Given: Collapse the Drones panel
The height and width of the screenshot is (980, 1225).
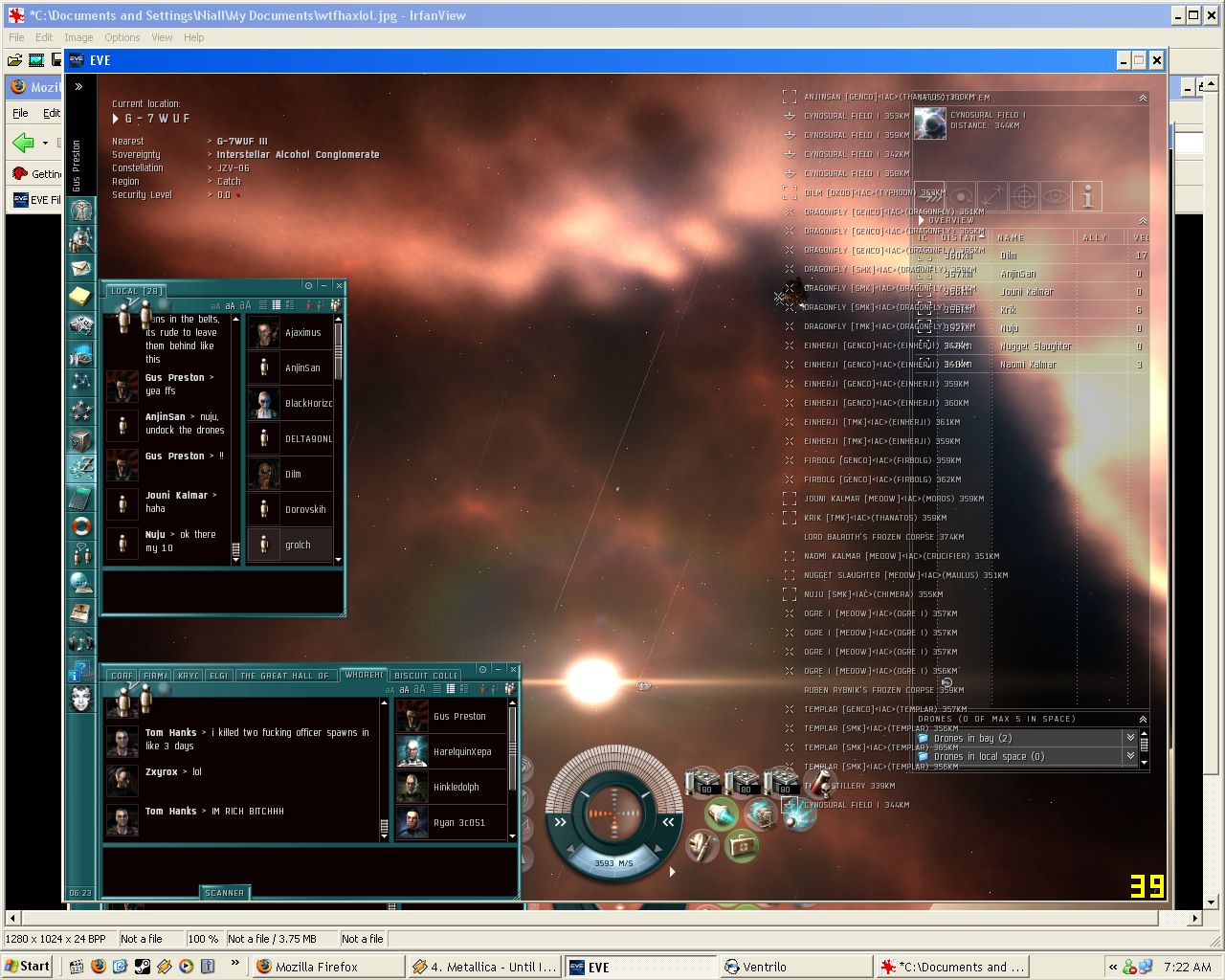Looking at the screenshot, I should coord(1143,719).
